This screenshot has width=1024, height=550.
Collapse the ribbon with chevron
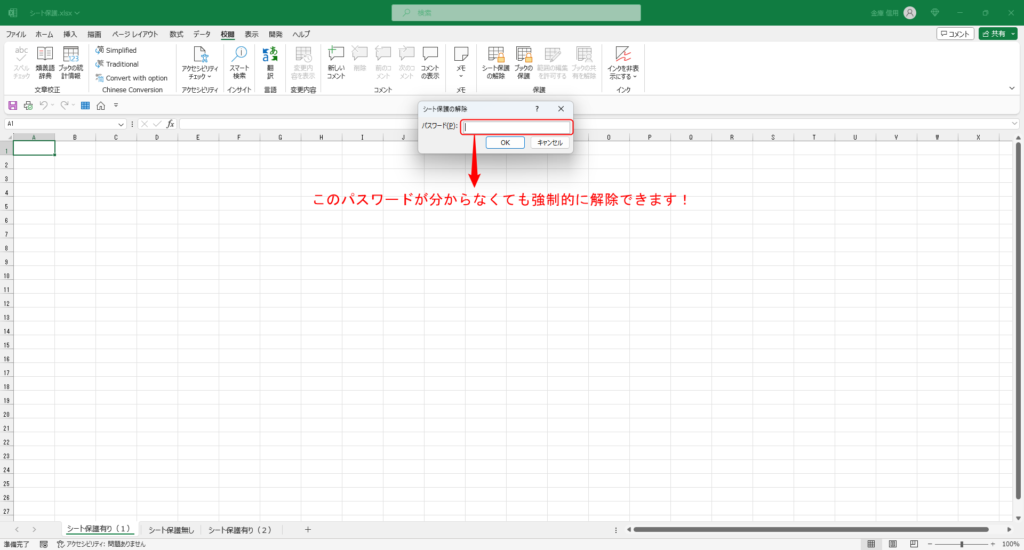[x=1012, y=88]
